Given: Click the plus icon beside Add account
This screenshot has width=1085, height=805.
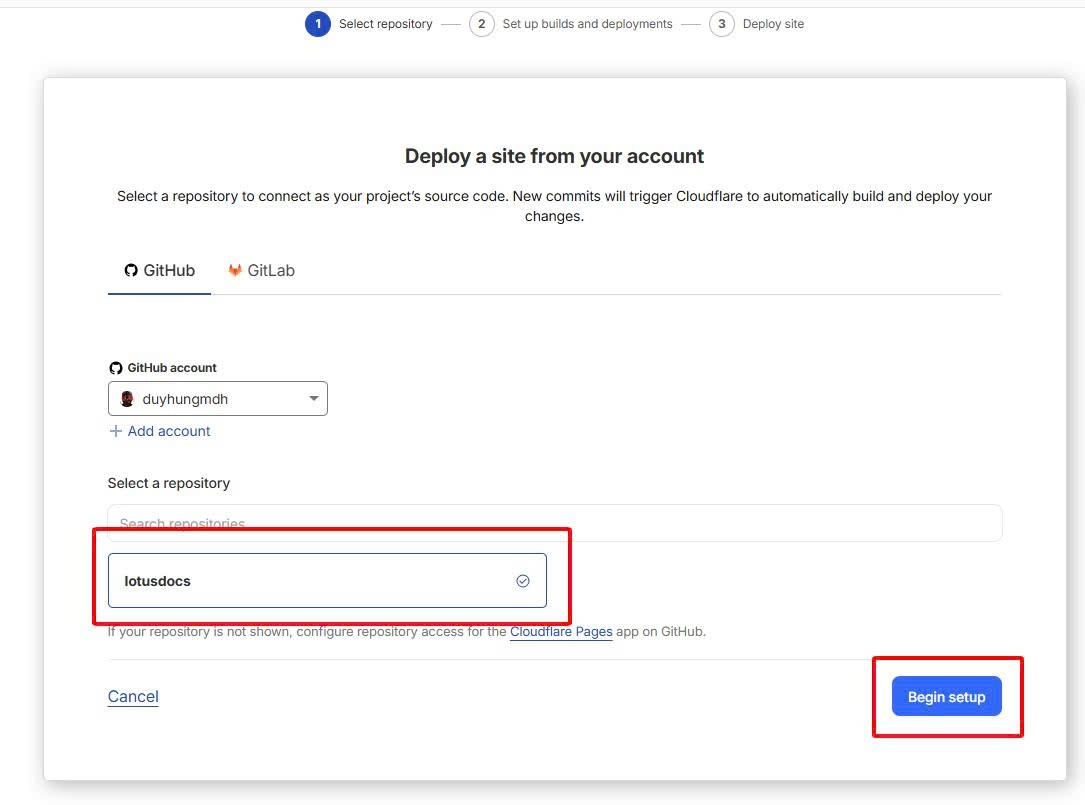Looking at the screenshot, I should pos(116,431).
